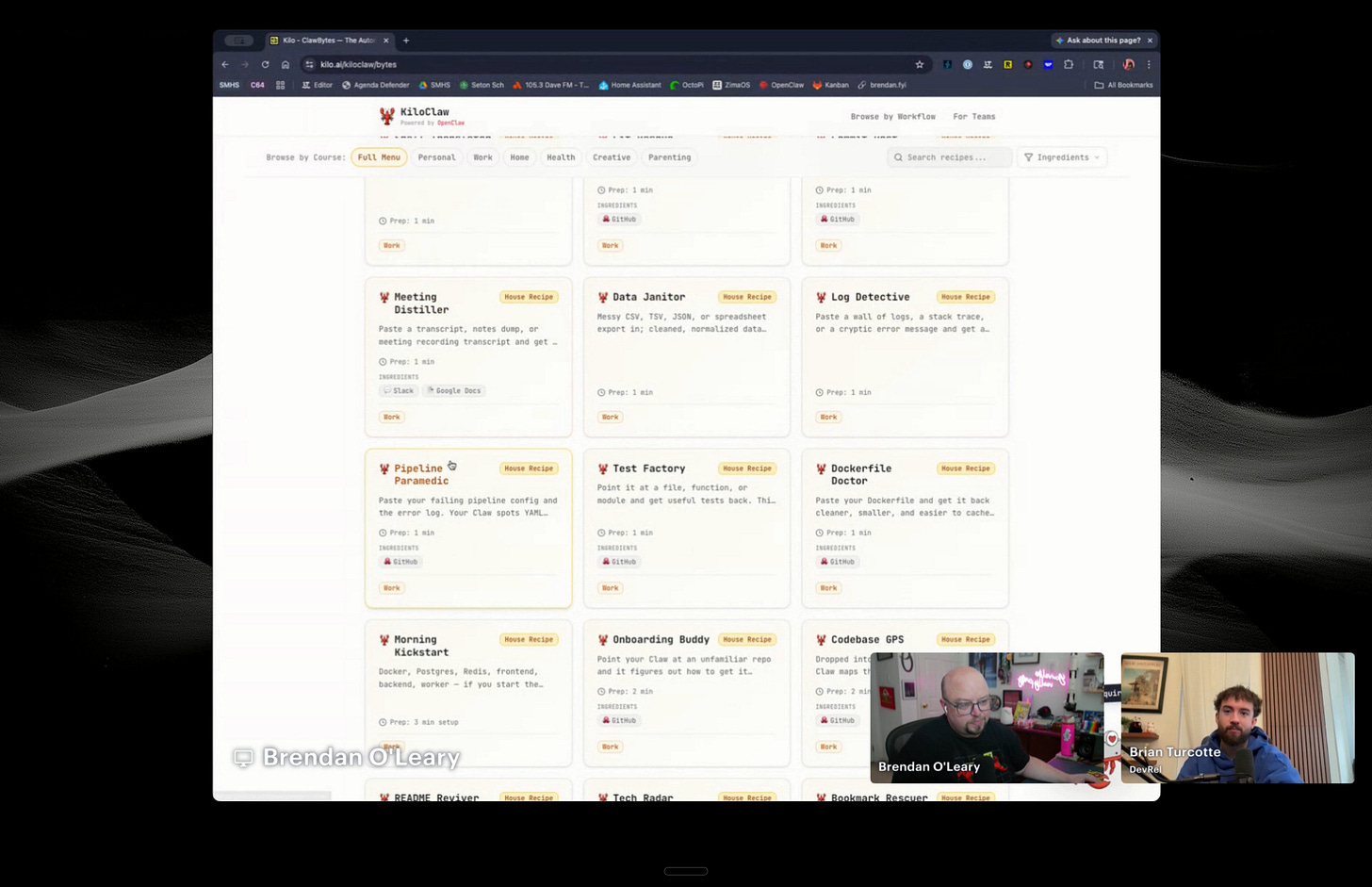Open the 105.3 Dave FM bookmark

(x=550, y=85)
